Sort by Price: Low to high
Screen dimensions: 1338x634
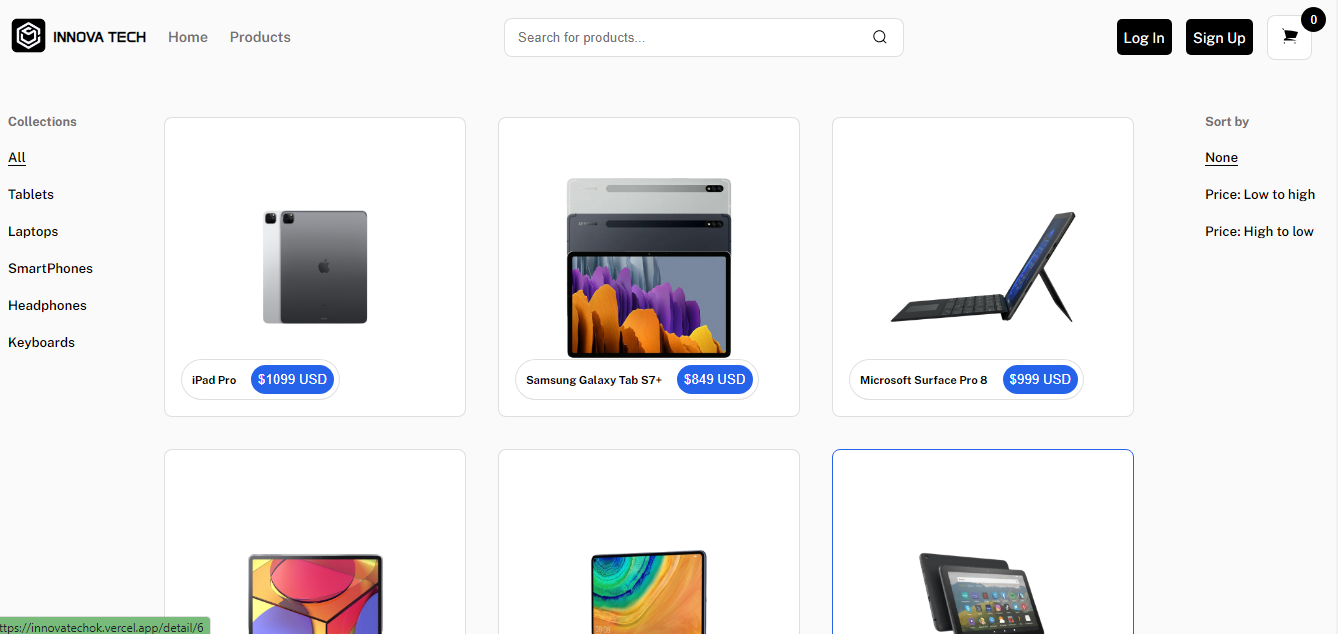point(1260,194)
